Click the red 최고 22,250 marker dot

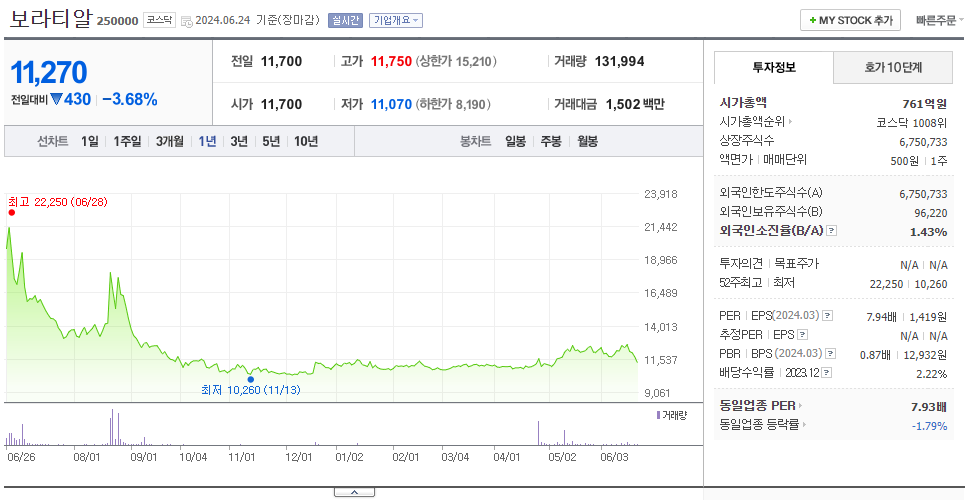point(11,212)
